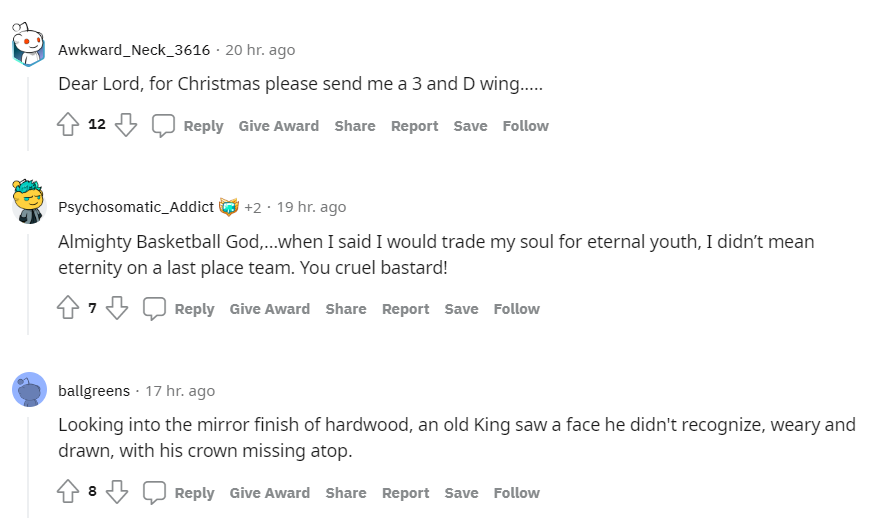Click the 19 hr. ago timestamp
The width and height of the screenshot is (887, 527).
click(311, 207)
